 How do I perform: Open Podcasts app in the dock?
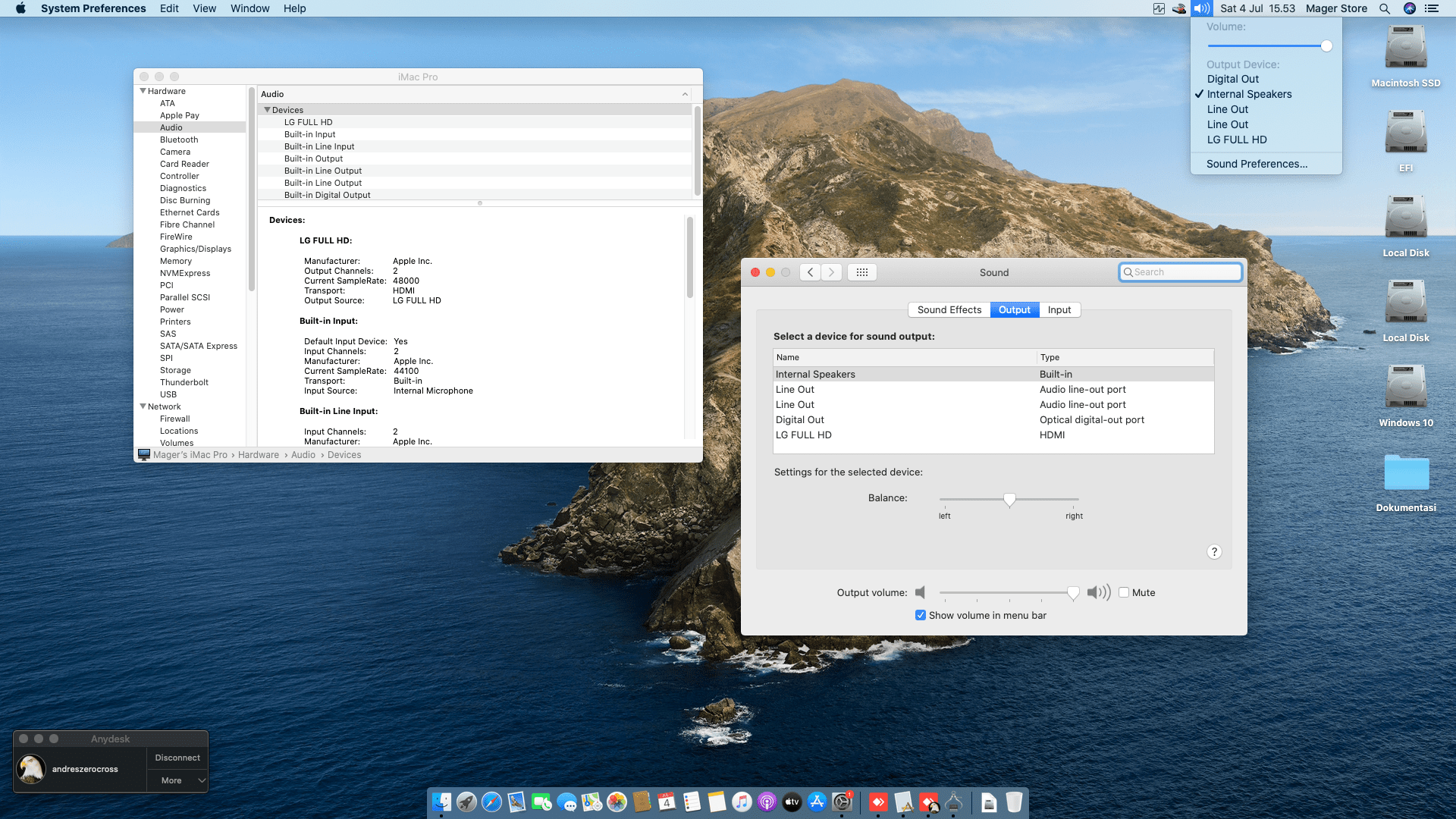tap(767, 802)
